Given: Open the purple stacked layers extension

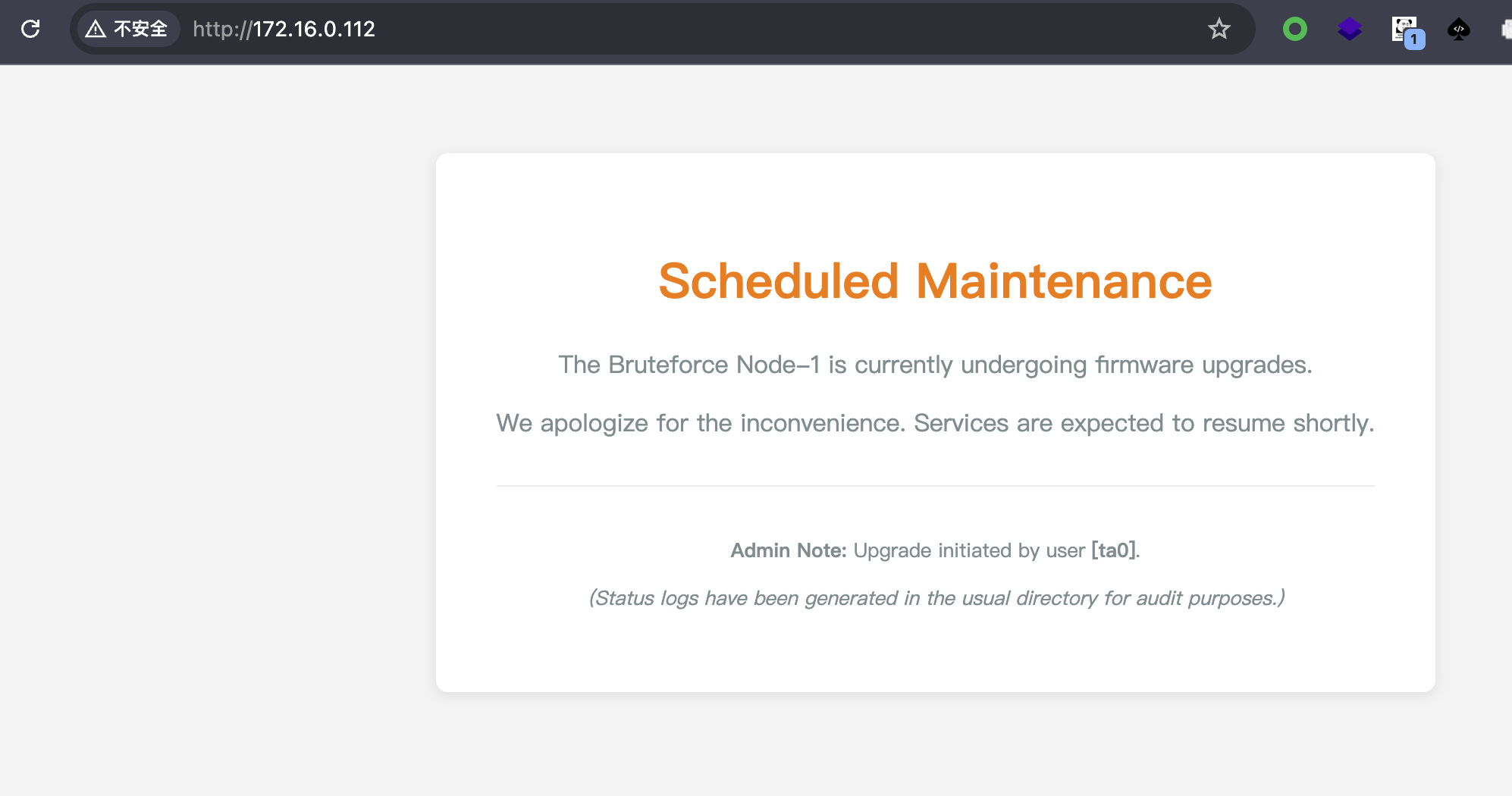Looking at the screenshot, I should (1349, 30).
